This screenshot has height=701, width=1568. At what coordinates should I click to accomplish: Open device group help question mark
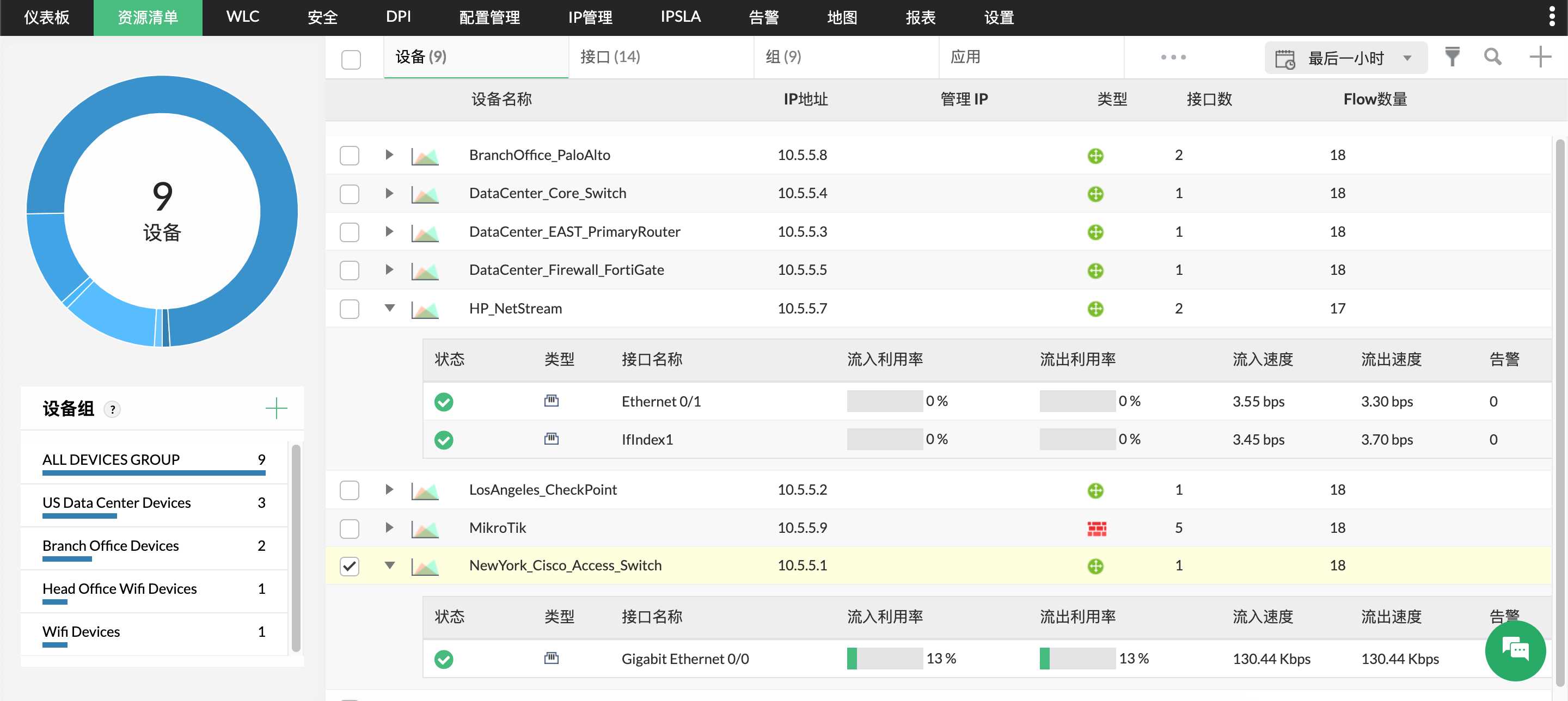112,409
